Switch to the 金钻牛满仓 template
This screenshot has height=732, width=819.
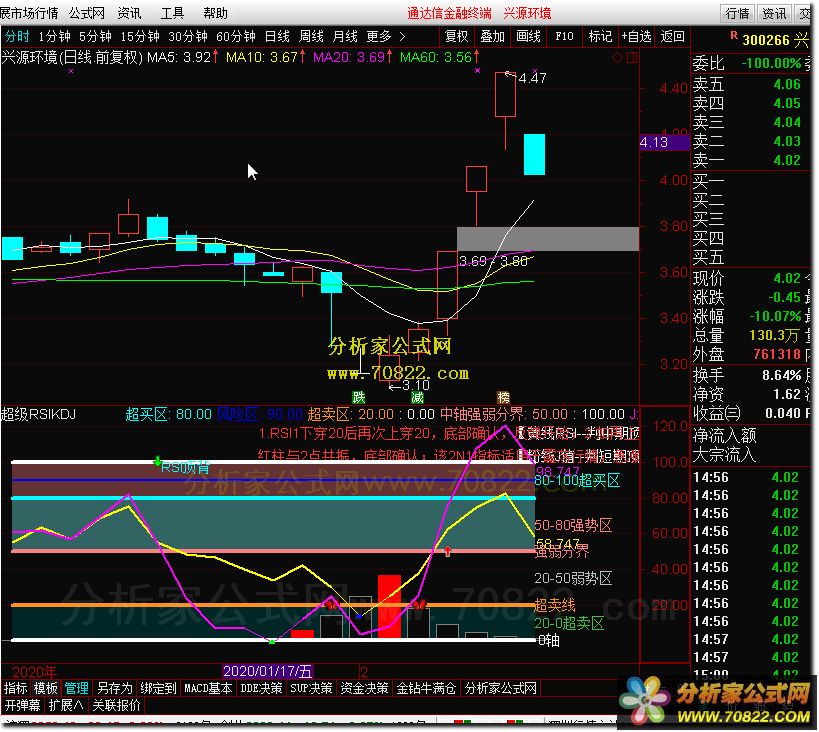[x=426, y=688]
